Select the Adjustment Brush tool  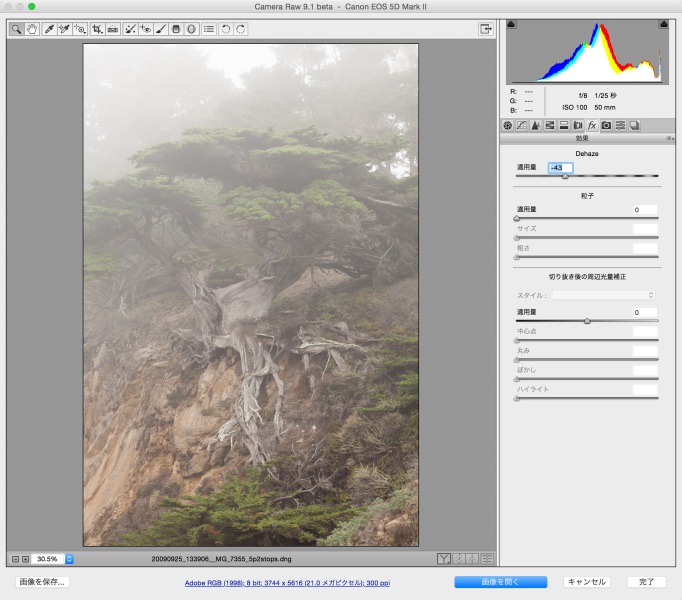point(160,29)
